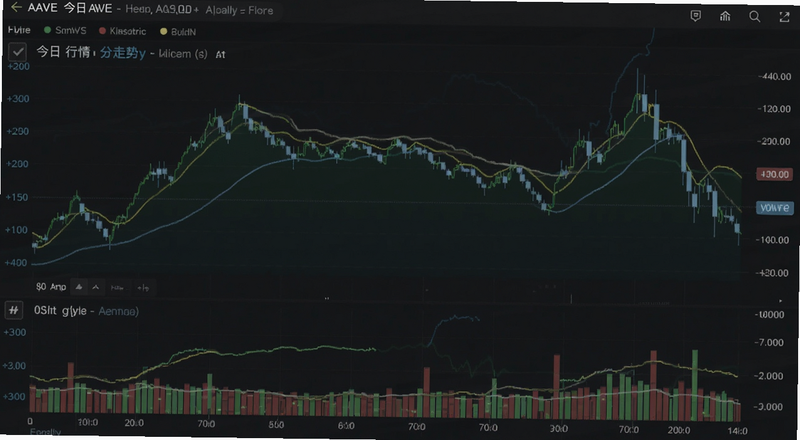Image resolution: width=800 pixels, height=440 pixels.
Task: Click the -100.00 right axis value
Action: [x=774, y=240]
